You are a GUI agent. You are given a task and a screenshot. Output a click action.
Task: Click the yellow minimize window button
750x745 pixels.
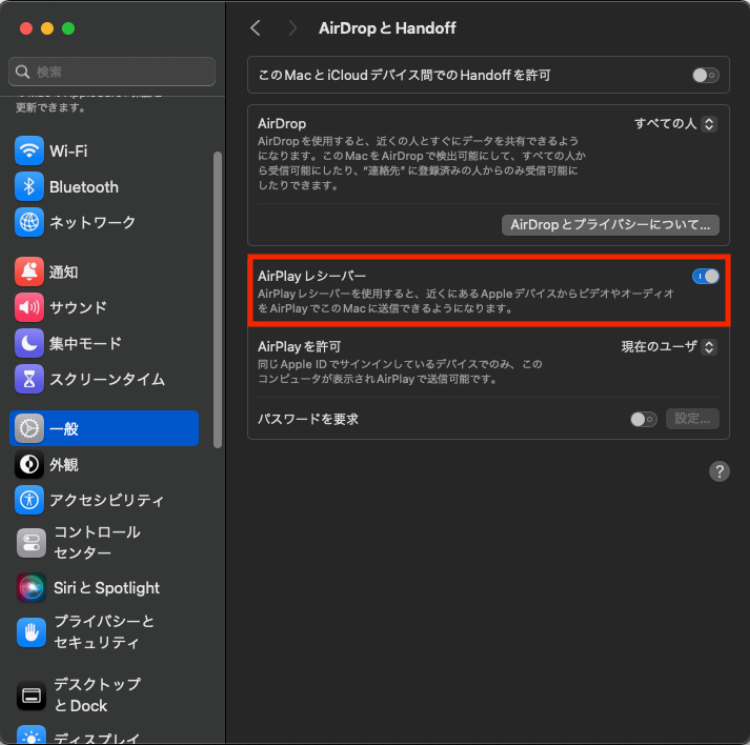47,29
